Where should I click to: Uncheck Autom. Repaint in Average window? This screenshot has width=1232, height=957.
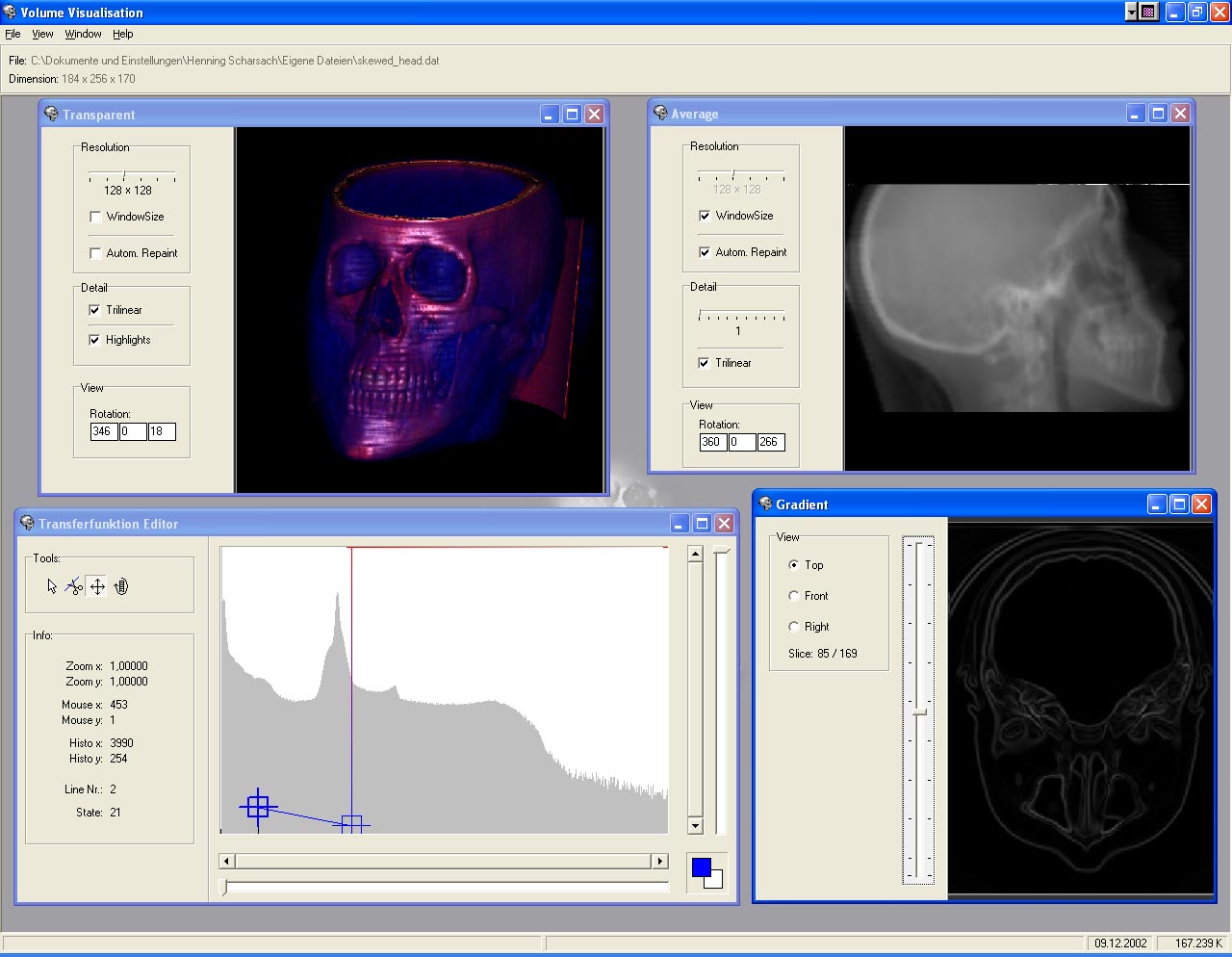[705, 252]
